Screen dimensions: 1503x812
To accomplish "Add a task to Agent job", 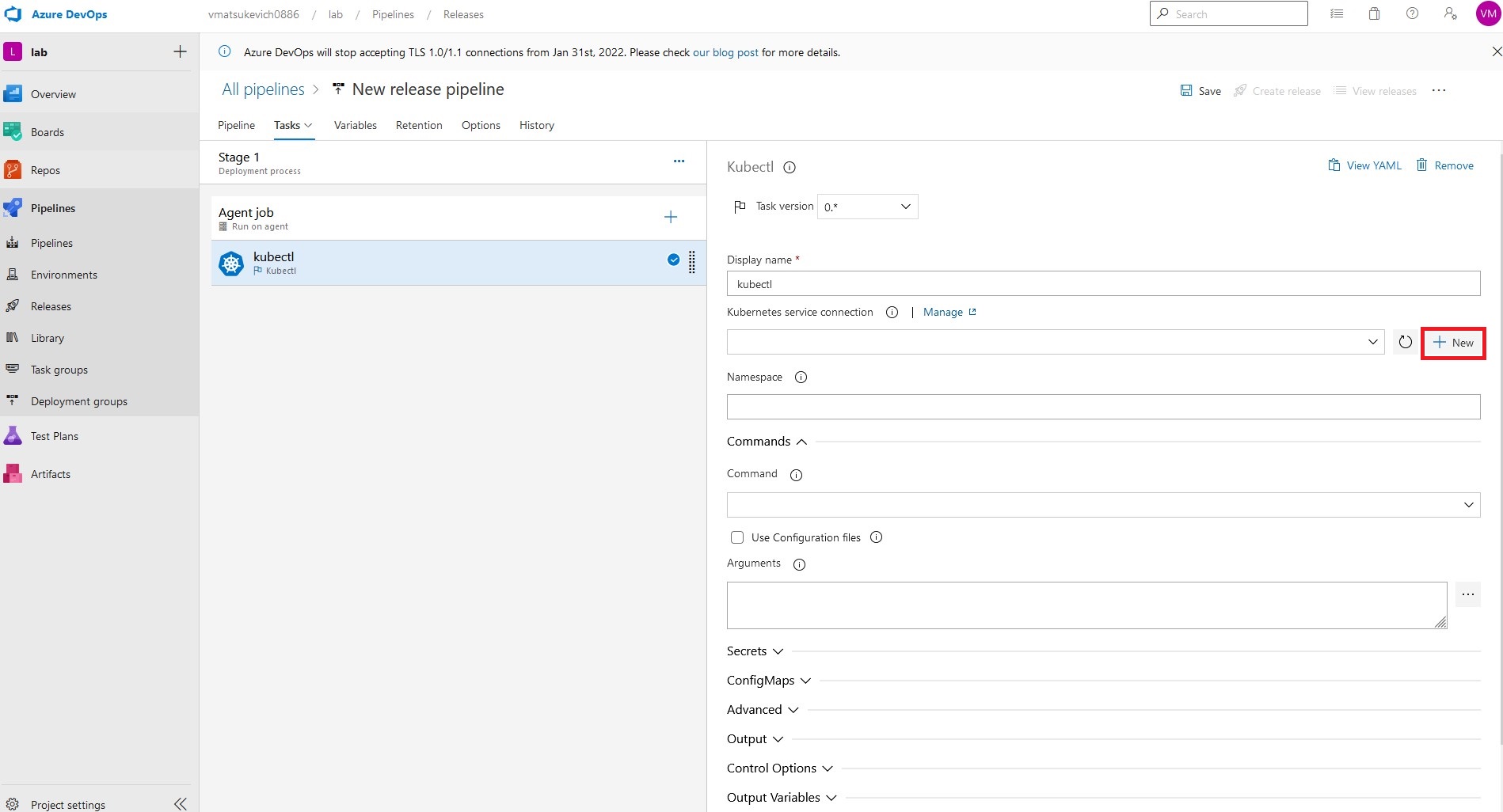I will [x=671, y=217].
